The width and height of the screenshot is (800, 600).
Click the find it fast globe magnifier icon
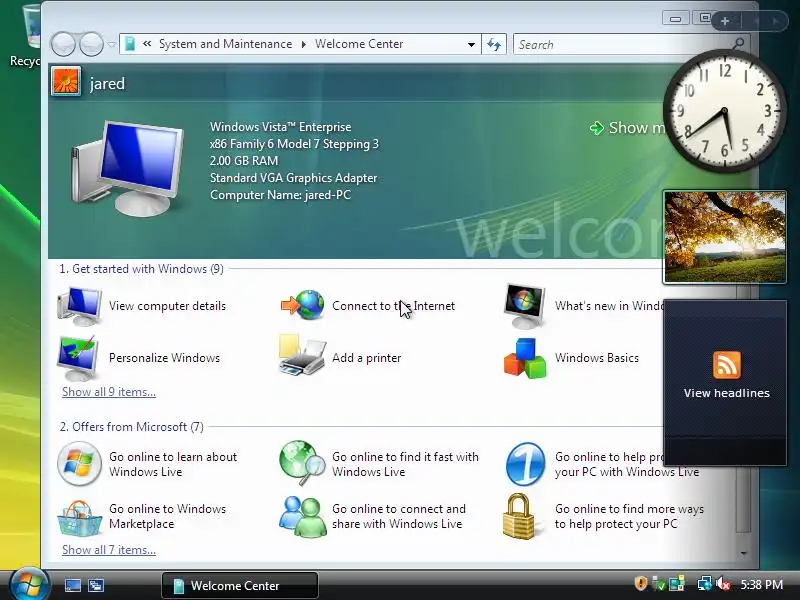(x=302, y=463)
